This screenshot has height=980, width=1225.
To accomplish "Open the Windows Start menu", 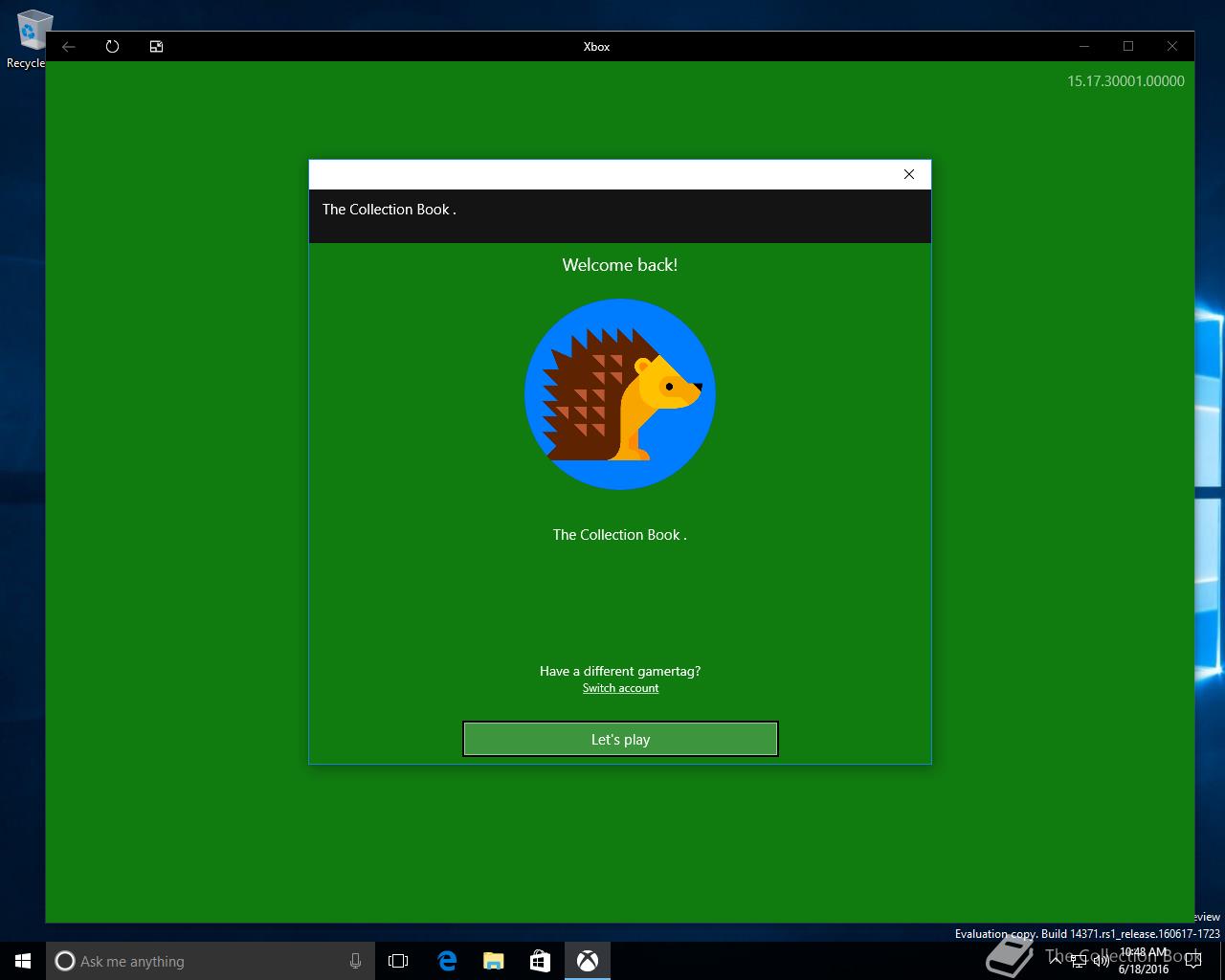I will [x=23, y=961].
